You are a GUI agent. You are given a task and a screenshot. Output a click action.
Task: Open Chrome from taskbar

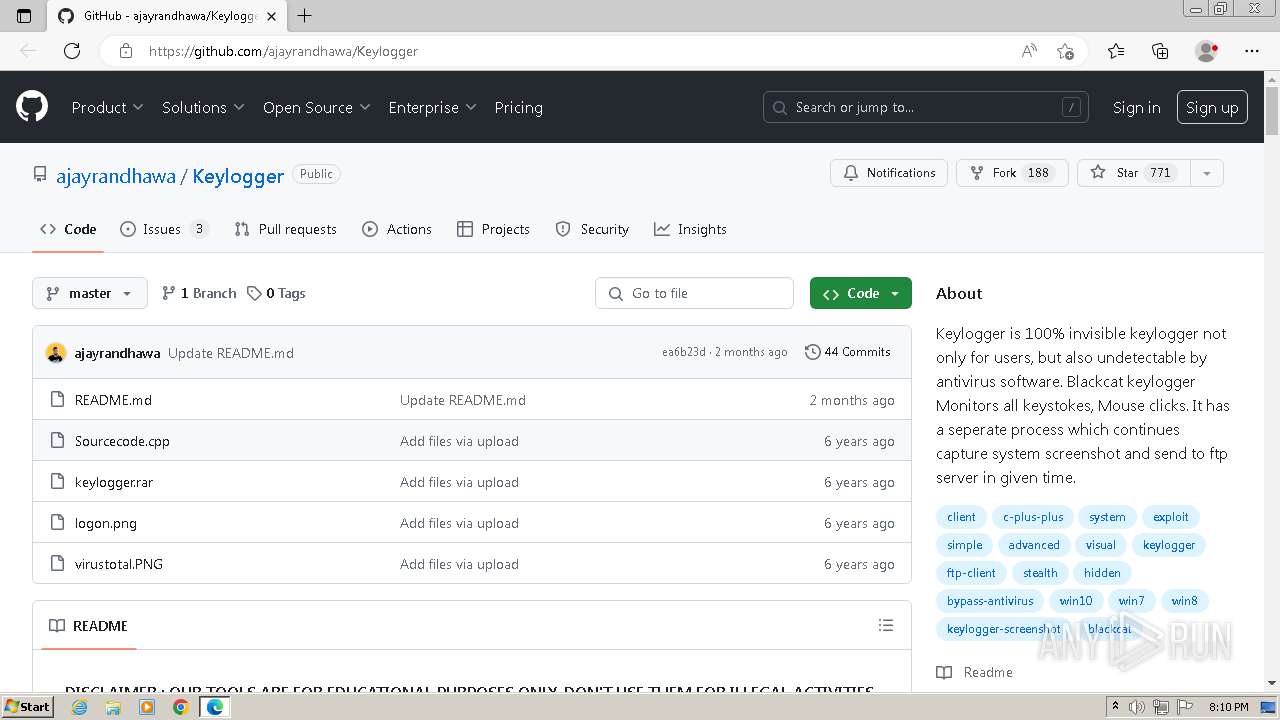pyautogui.click(x=180, y=707)
